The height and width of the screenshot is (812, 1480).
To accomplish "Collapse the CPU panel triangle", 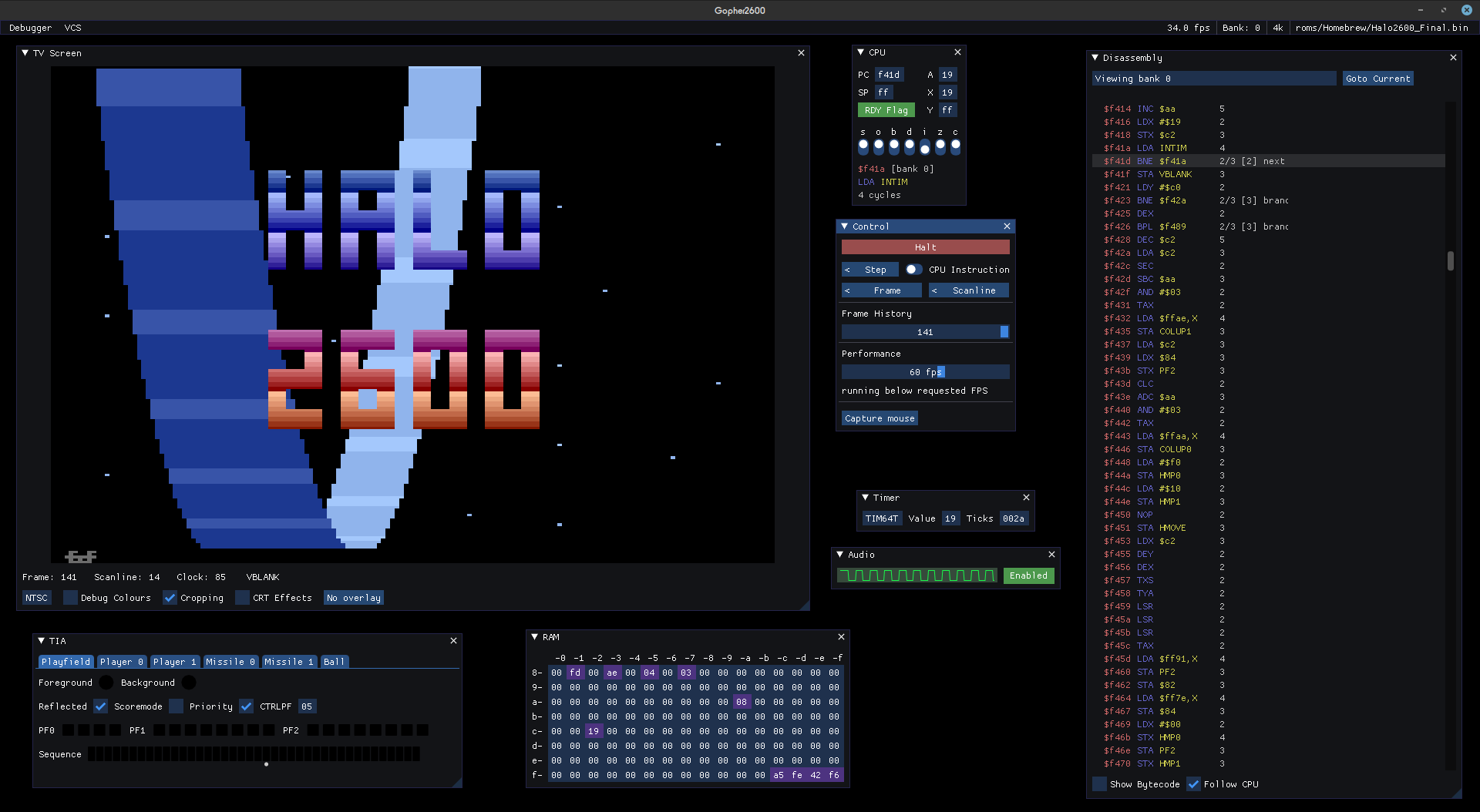I will click(861, 52).
